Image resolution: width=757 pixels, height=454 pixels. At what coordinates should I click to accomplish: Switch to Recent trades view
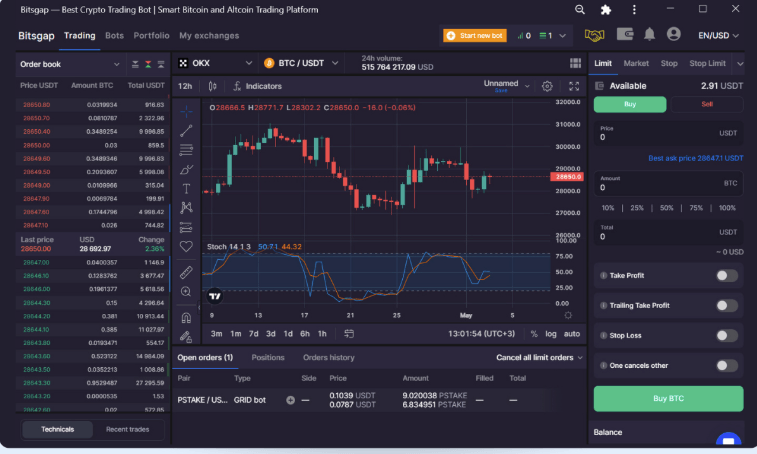pyautogui.click(x=127, y=429)
